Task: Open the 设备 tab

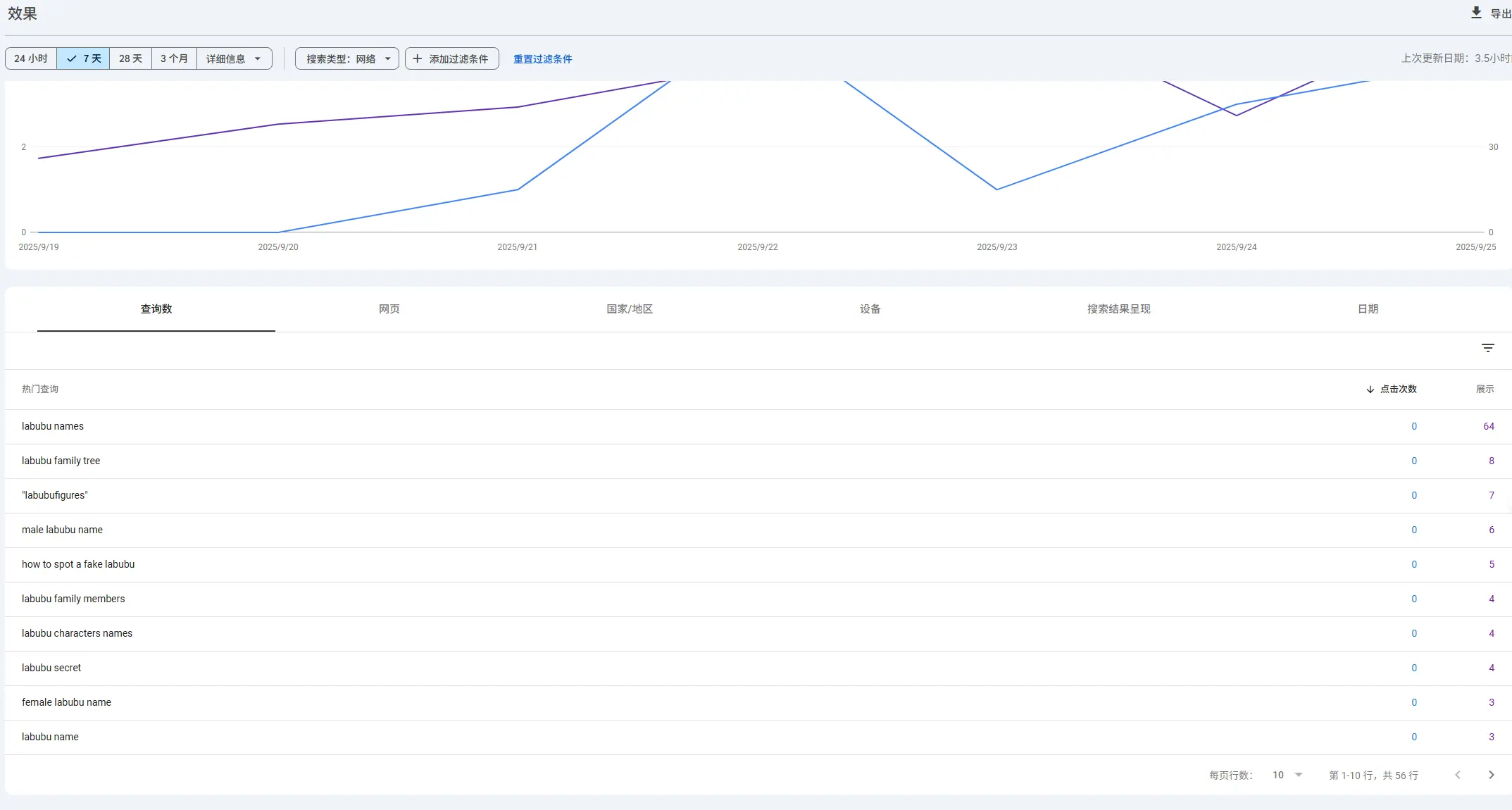Action: 870,309
